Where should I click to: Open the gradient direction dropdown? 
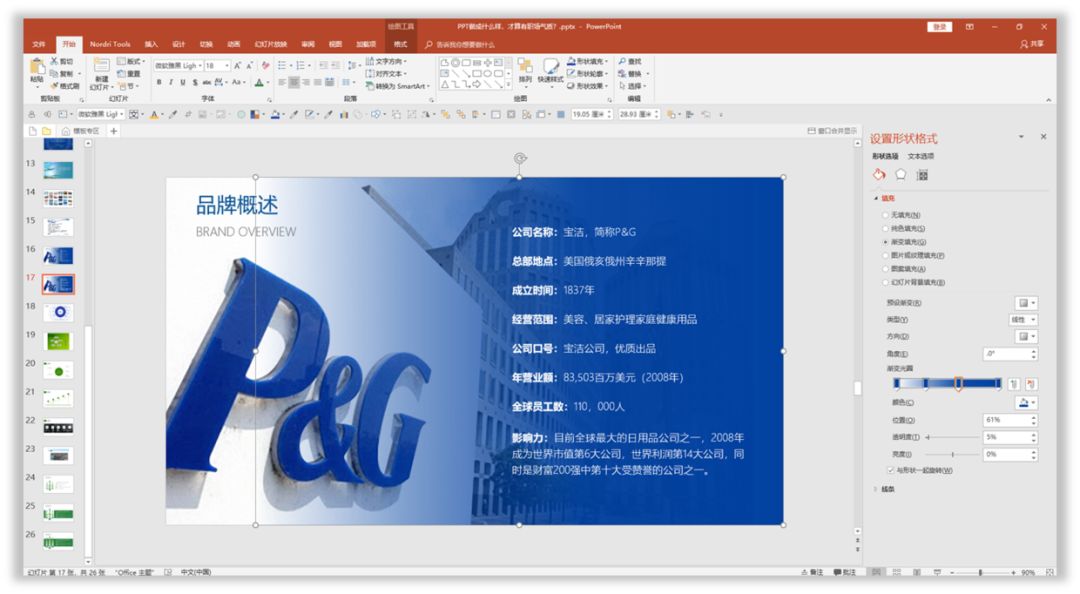1026,336
